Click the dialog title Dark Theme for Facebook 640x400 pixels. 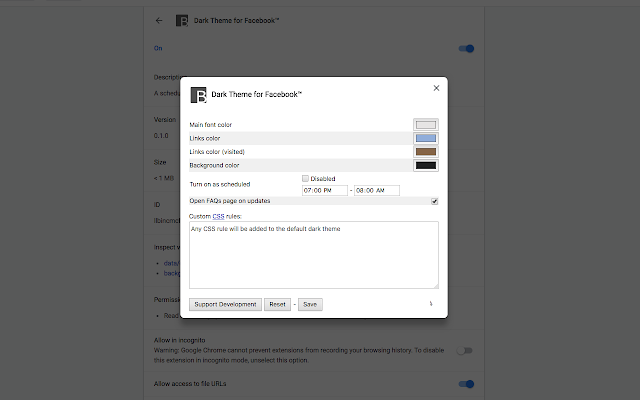[x=256, y=95]
